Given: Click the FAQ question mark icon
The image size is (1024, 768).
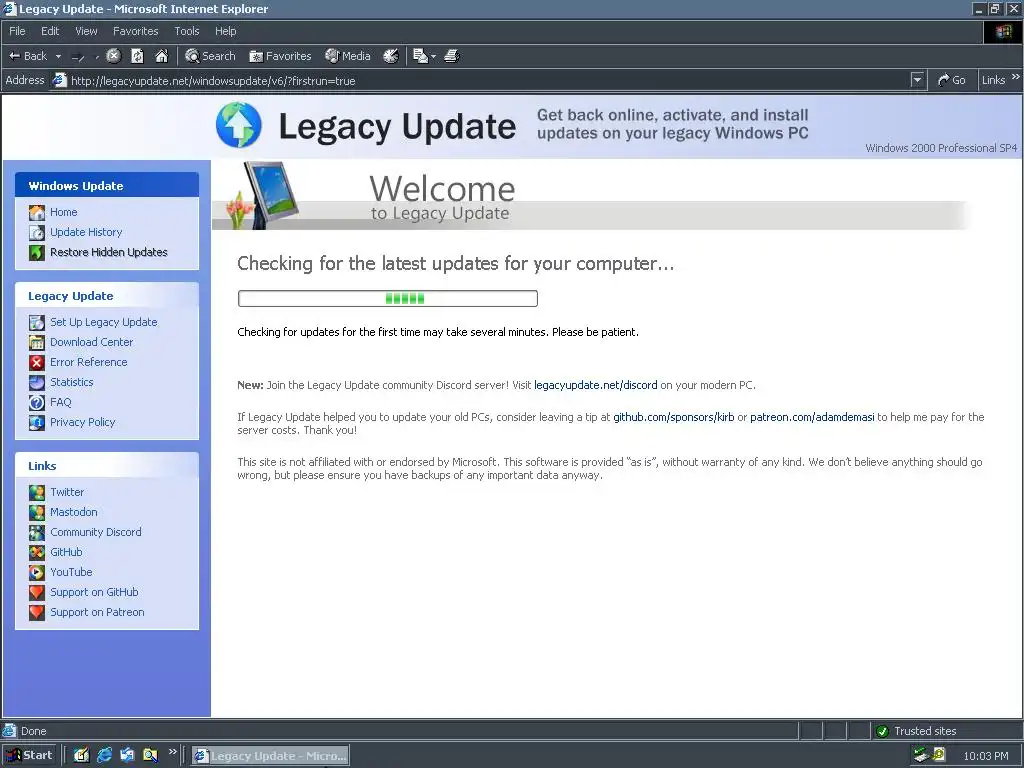Looking at the screenshot, I should tap(37, 402).
